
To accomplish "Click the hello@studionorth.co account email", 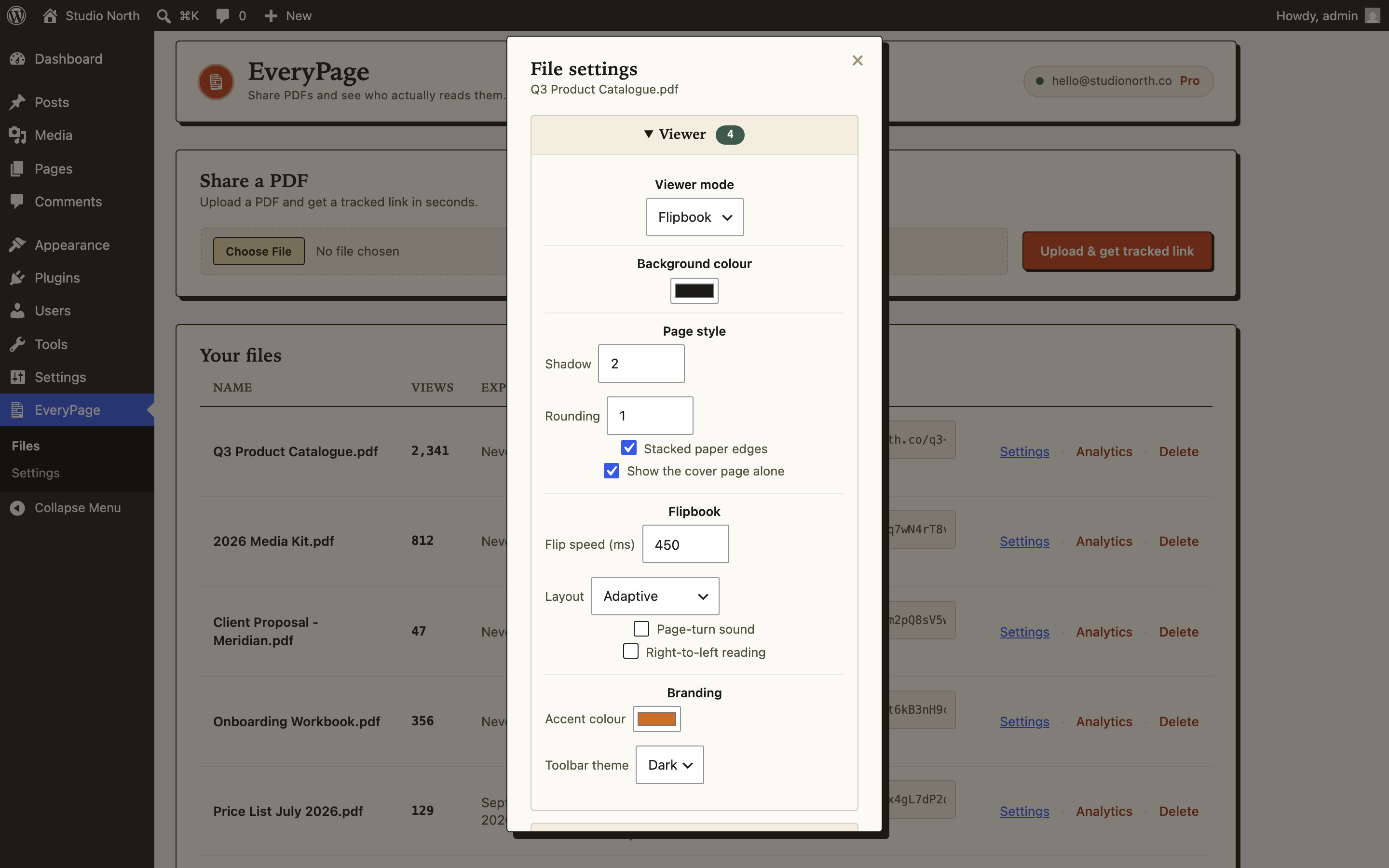I will [1111, 81].
